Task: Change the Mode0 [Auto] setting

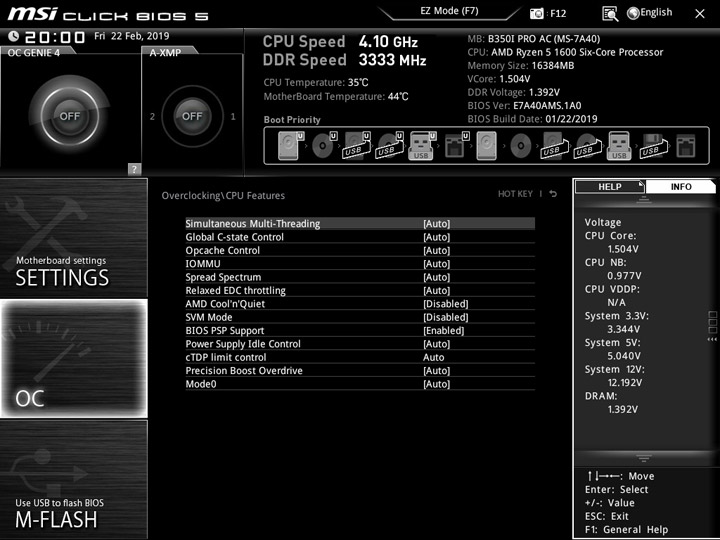Action: 436,384
